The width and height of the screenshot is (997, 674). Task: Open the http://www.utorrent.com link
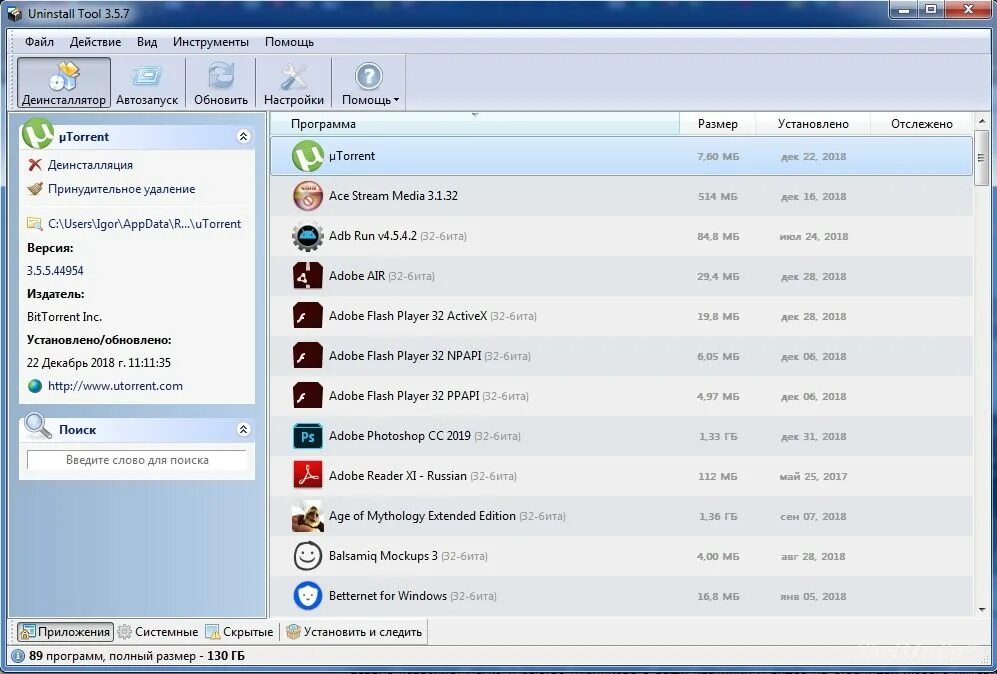[115, 386]
